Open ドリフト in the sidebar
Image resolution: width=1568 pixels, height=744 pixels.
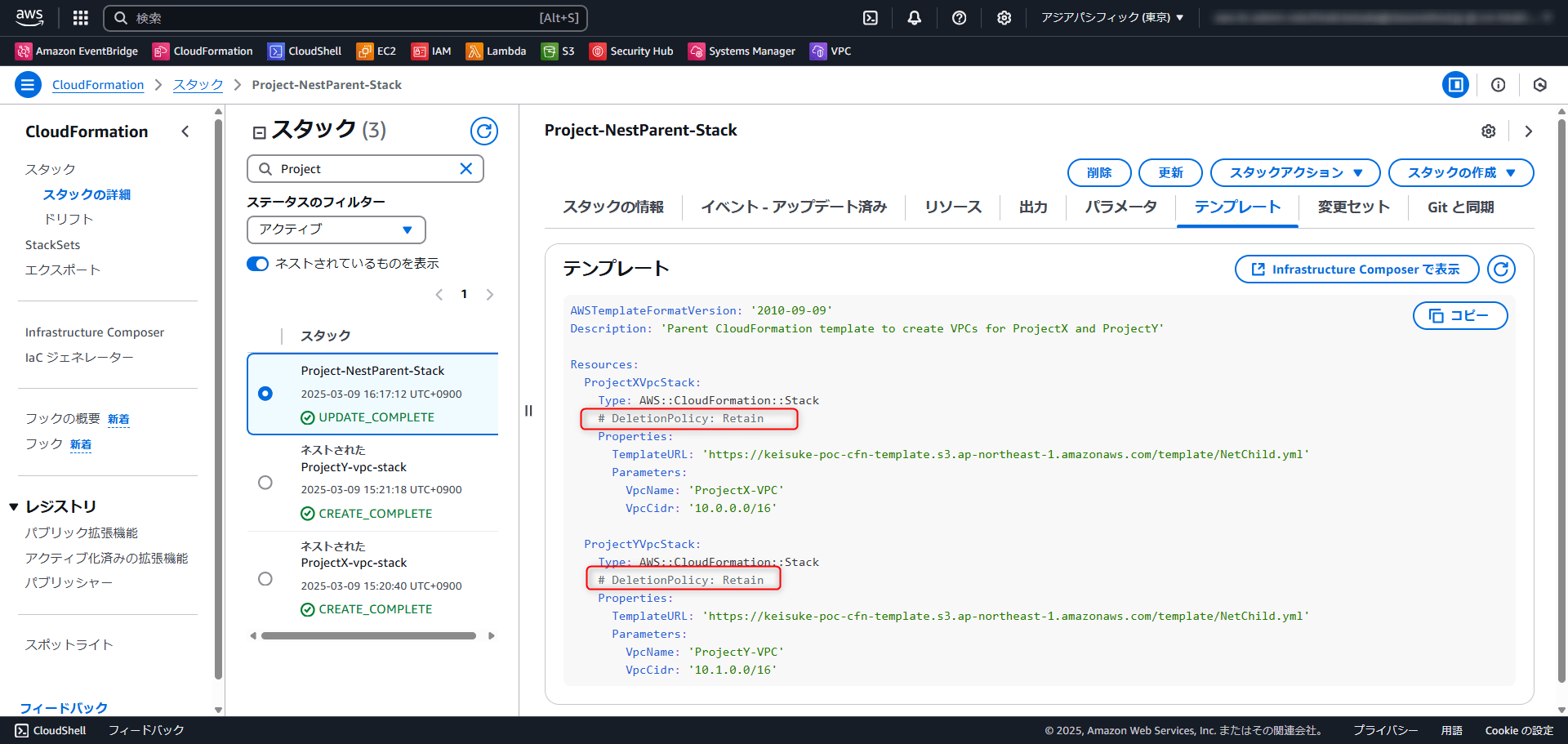tap(69, 219)
